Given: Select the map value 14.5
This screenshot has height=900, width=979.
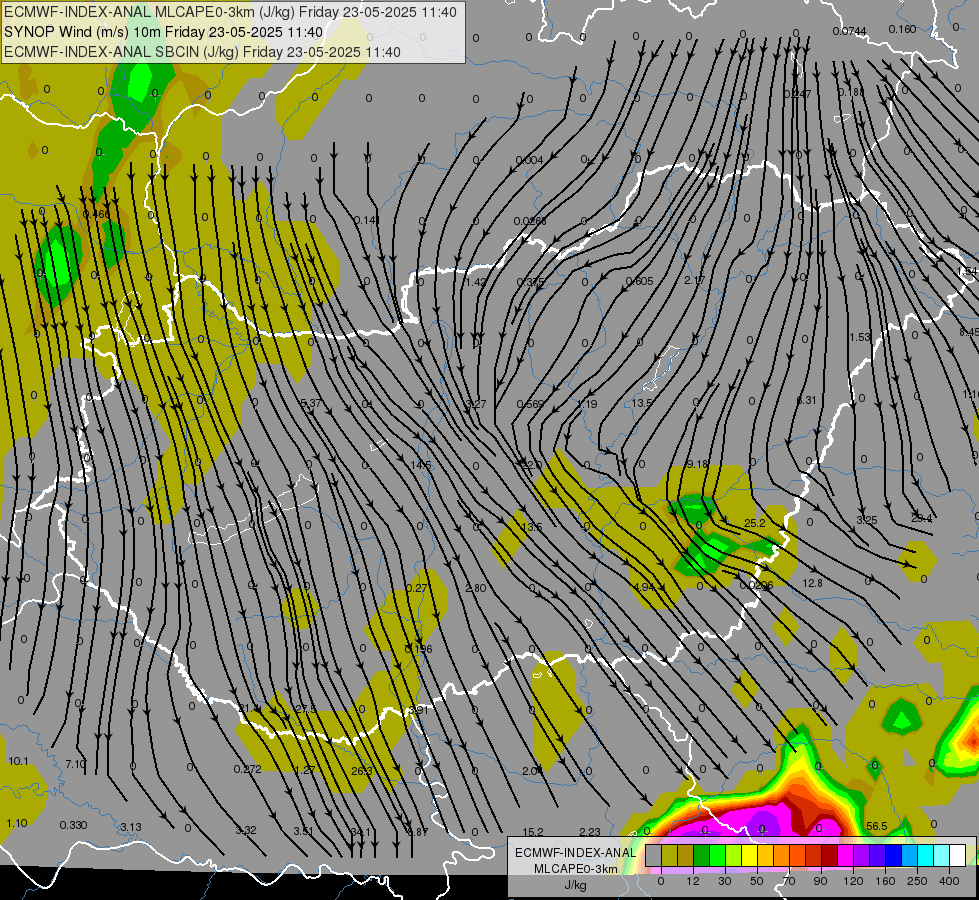Looking at the screenshot, I should click(421, 465).
